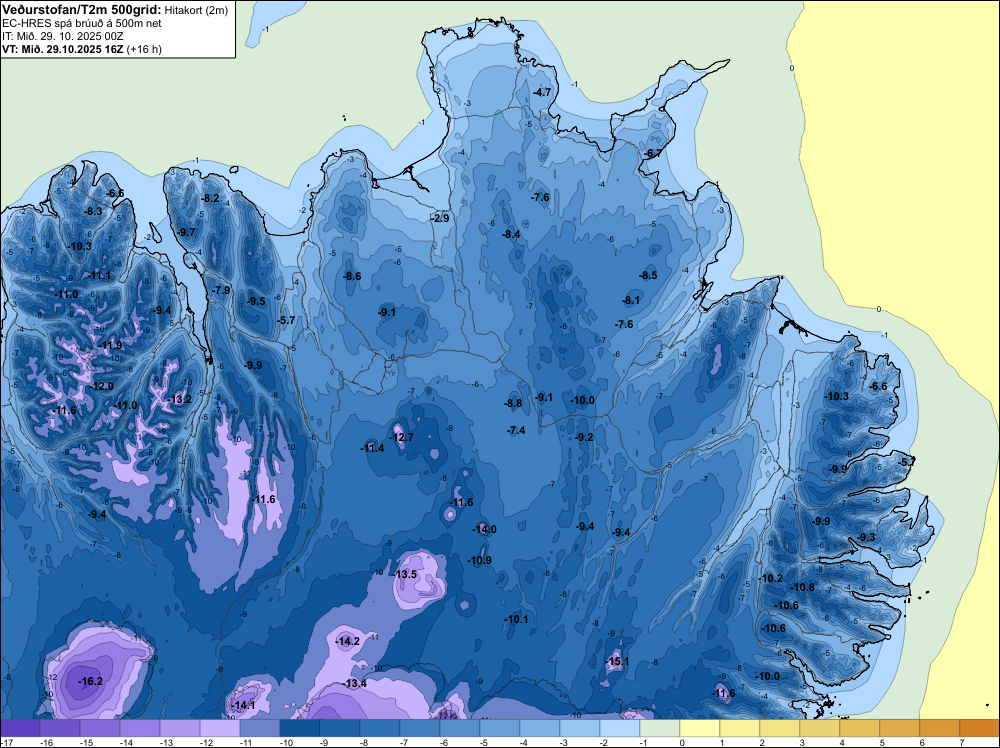Click the legend swatch between -12 and -11
Image resolution: width=1000 pixels, height=748 pixels.
click(220, 728)
